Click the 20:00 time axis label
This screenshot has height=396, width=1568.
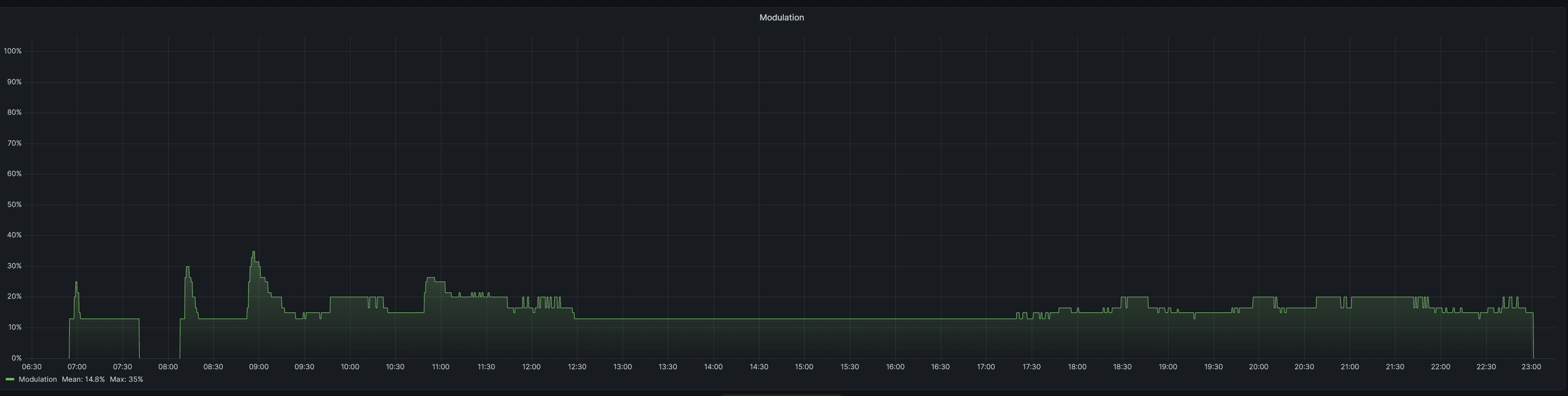click(1259, 367)
